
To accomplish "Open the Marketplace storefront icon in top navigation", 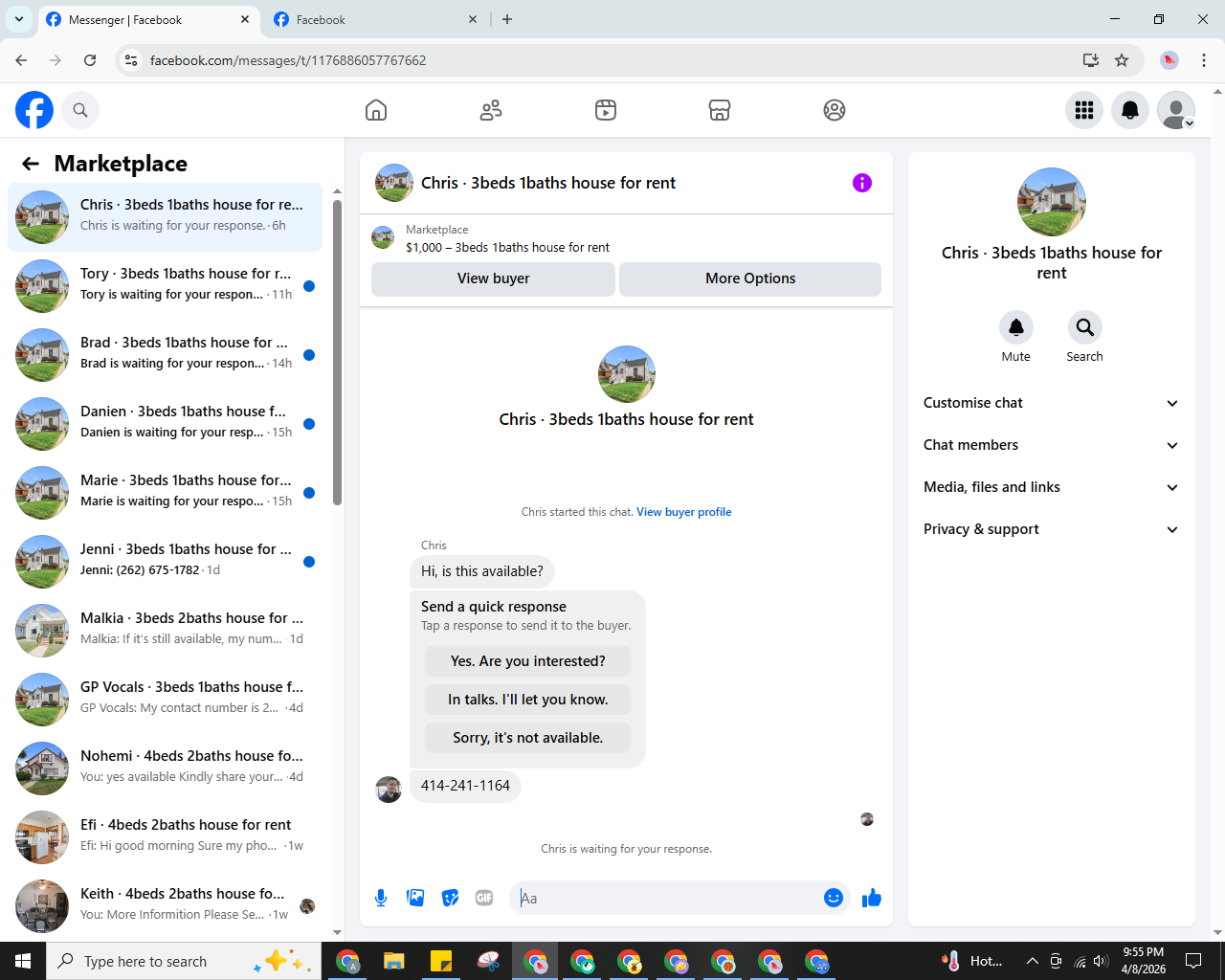I will pos(720,110).
